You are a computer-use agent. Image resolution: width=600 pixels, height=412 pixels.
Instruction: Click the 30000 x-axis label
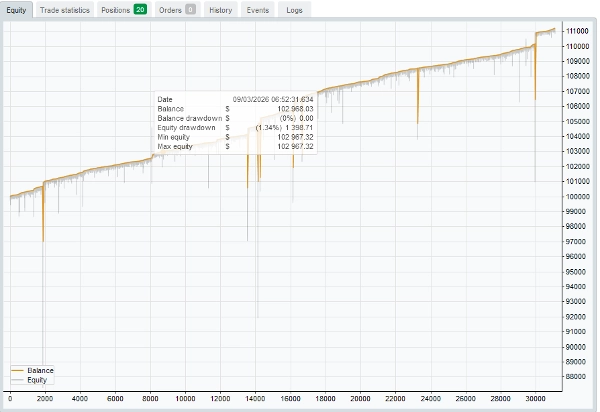point(535,398)
